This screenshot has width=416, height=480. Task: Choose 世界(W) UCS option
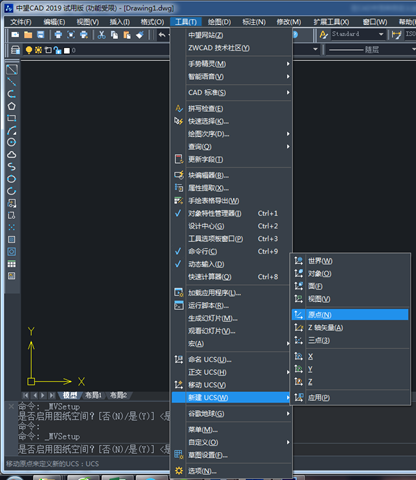click(350, 261)
